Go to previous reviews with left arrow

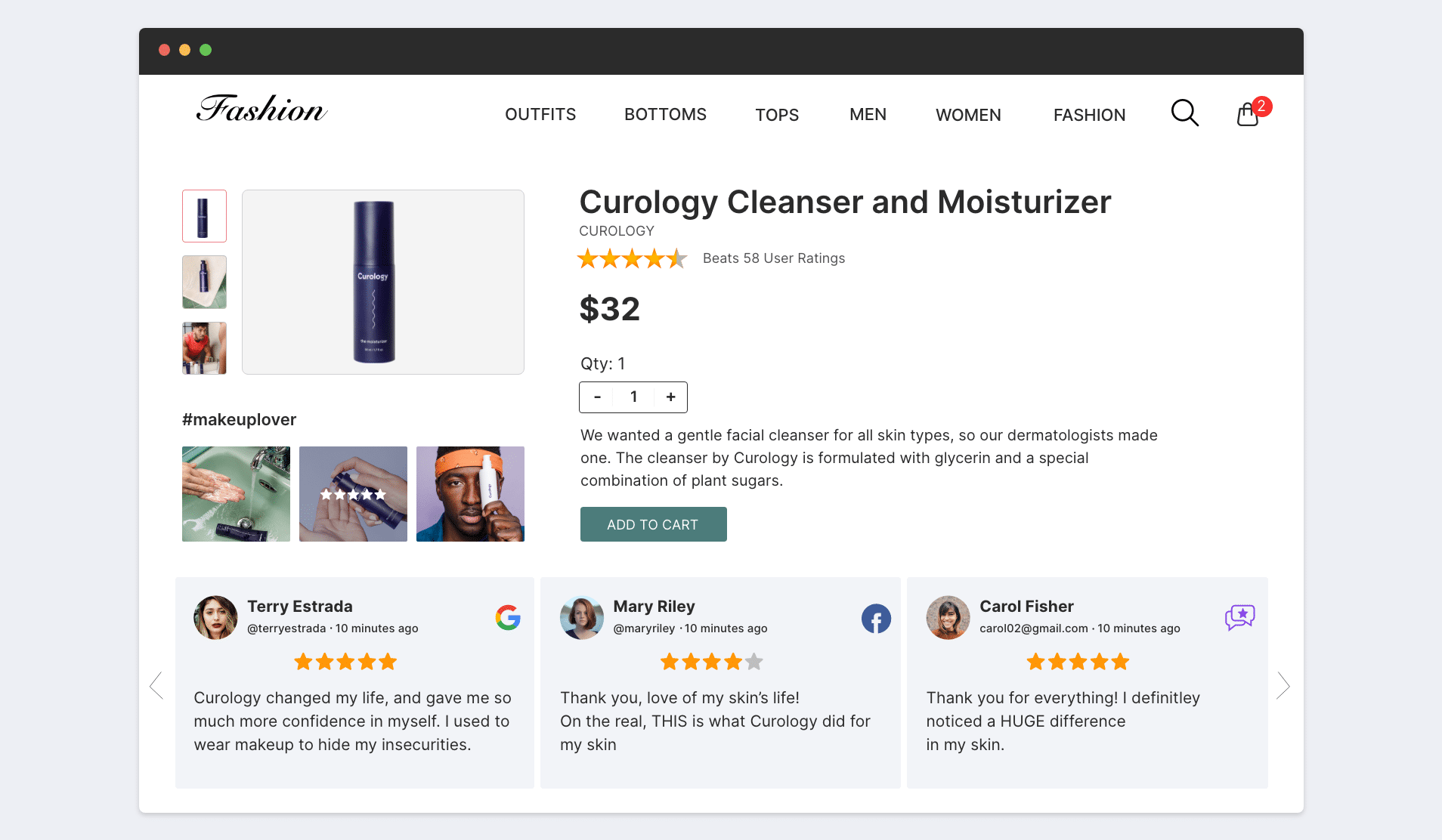[156, 686]
